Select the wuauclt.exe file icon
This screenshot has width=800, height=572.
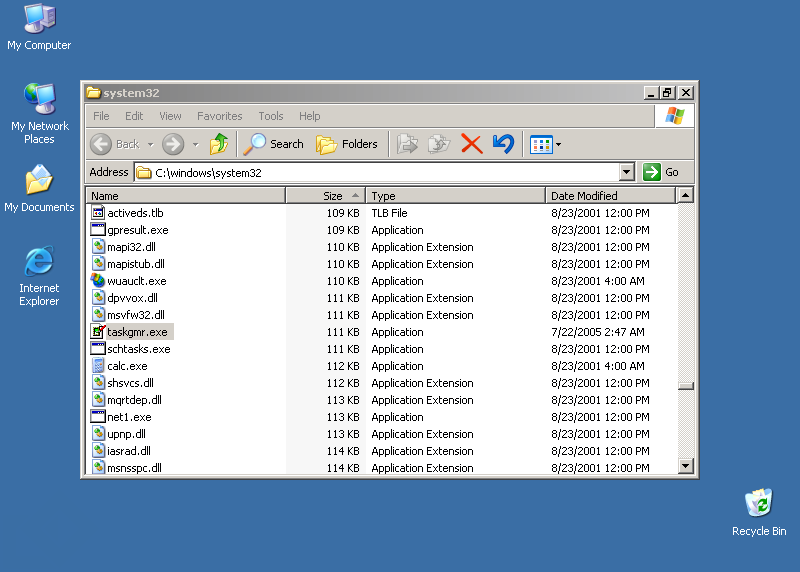tap(98, 281)
